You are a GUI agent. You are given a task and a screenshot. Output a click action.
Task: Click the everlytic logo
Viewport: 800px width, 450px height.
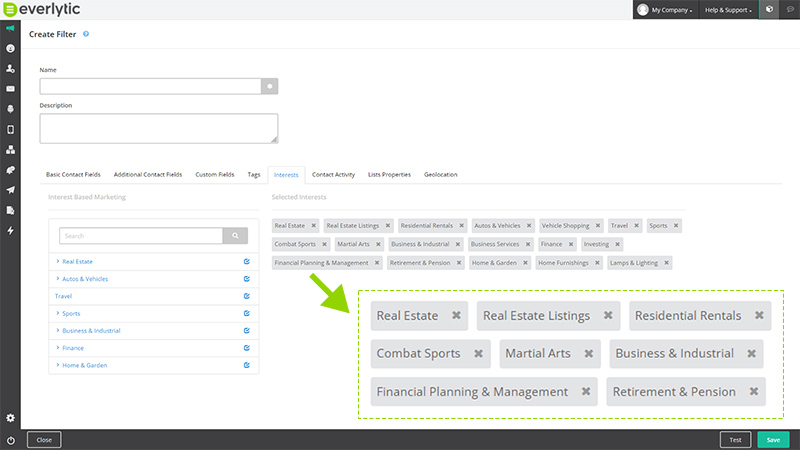pyautogui.click(x=42, y=9)
